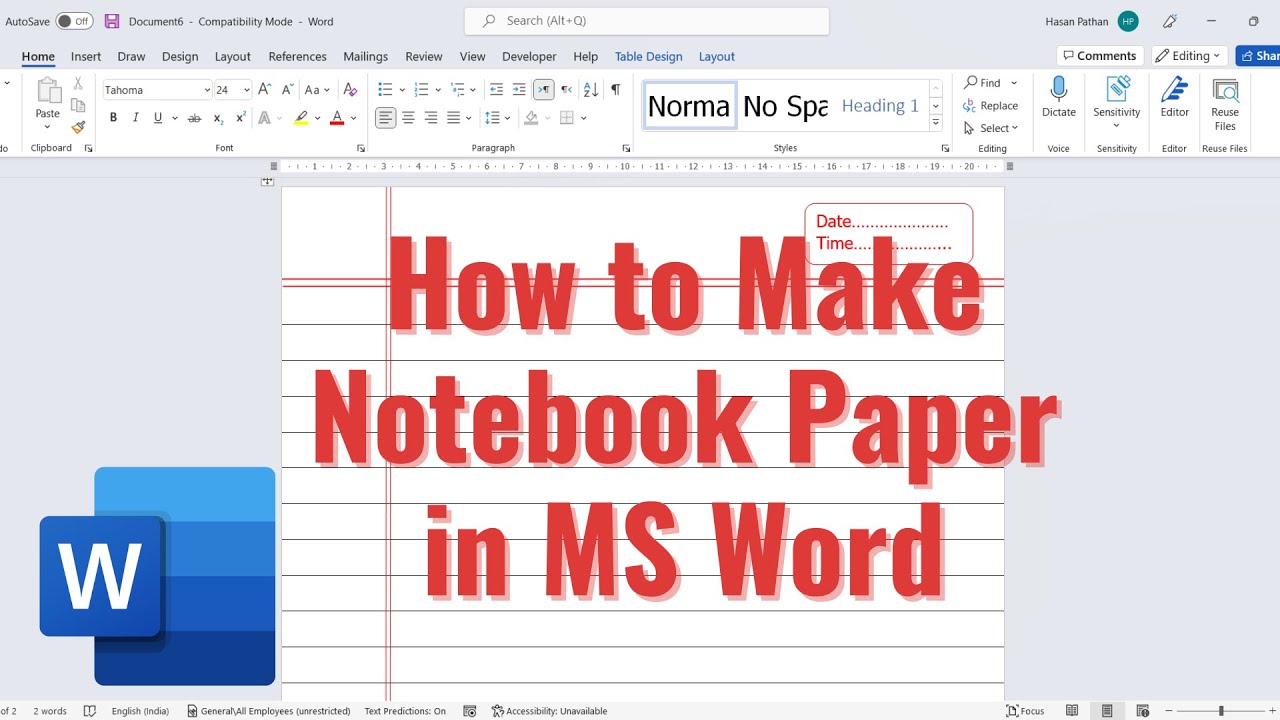This screenshot has width=1280, height=720.
Task: Switch to Read Mode view
Action: click(1072, 711)
